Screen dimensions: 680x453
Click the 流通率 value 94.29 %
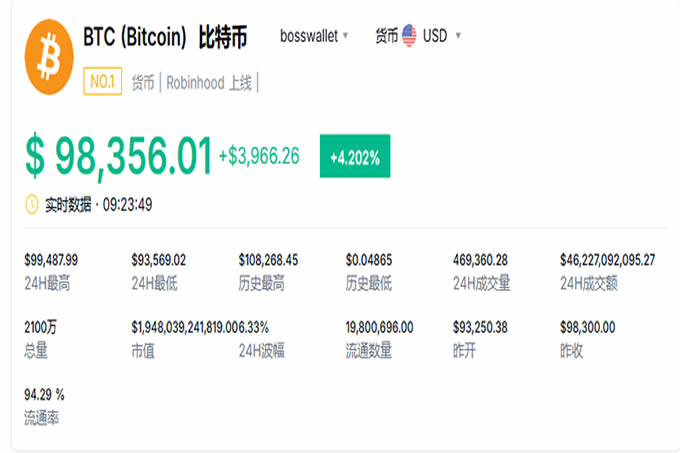click(x=45, y=393)
